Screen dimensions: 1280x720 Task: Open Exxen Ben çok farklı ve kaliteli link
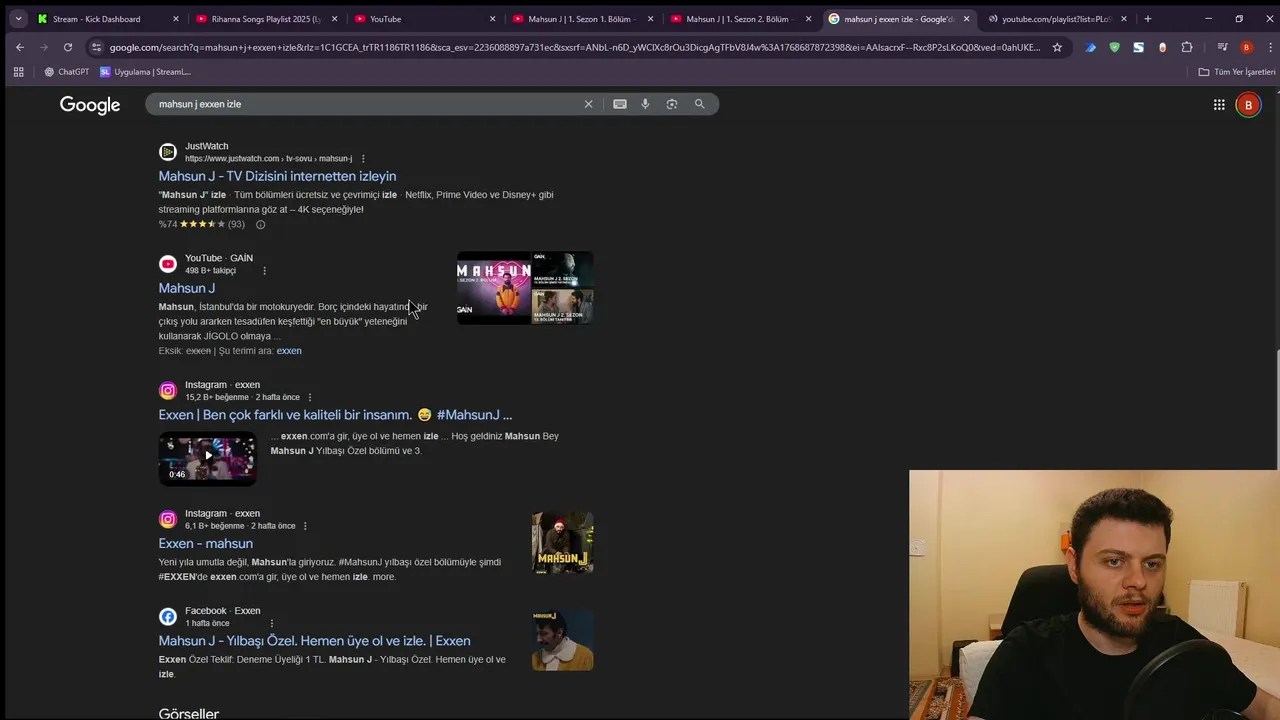click(335, 415)
